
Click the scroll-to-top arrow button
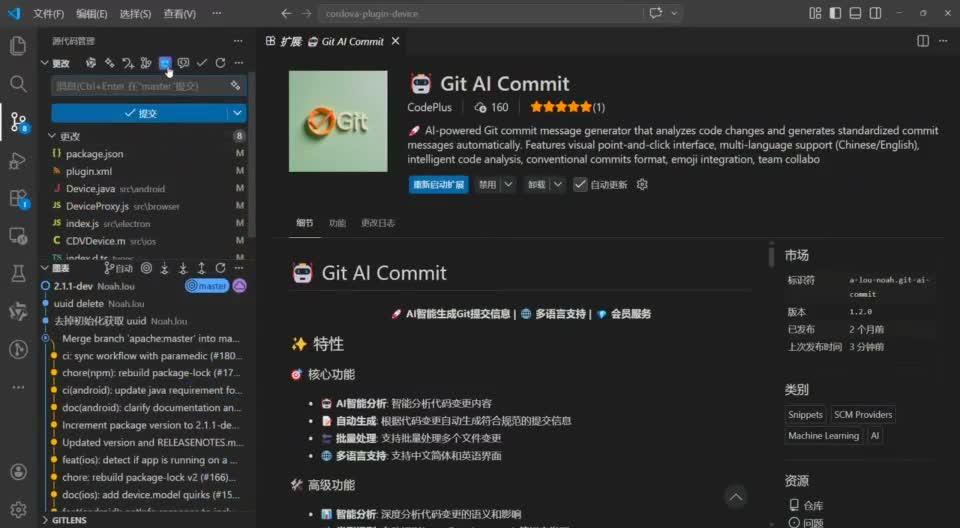[736, 497]
